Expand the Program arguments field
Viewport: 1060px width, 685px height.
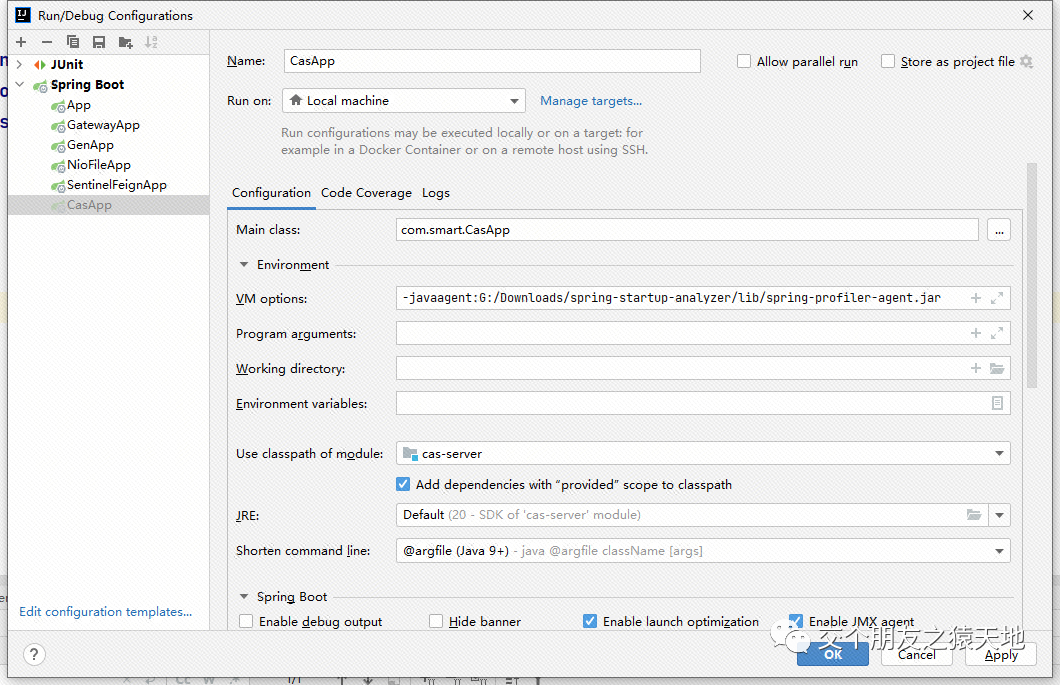tap(996, 333)
